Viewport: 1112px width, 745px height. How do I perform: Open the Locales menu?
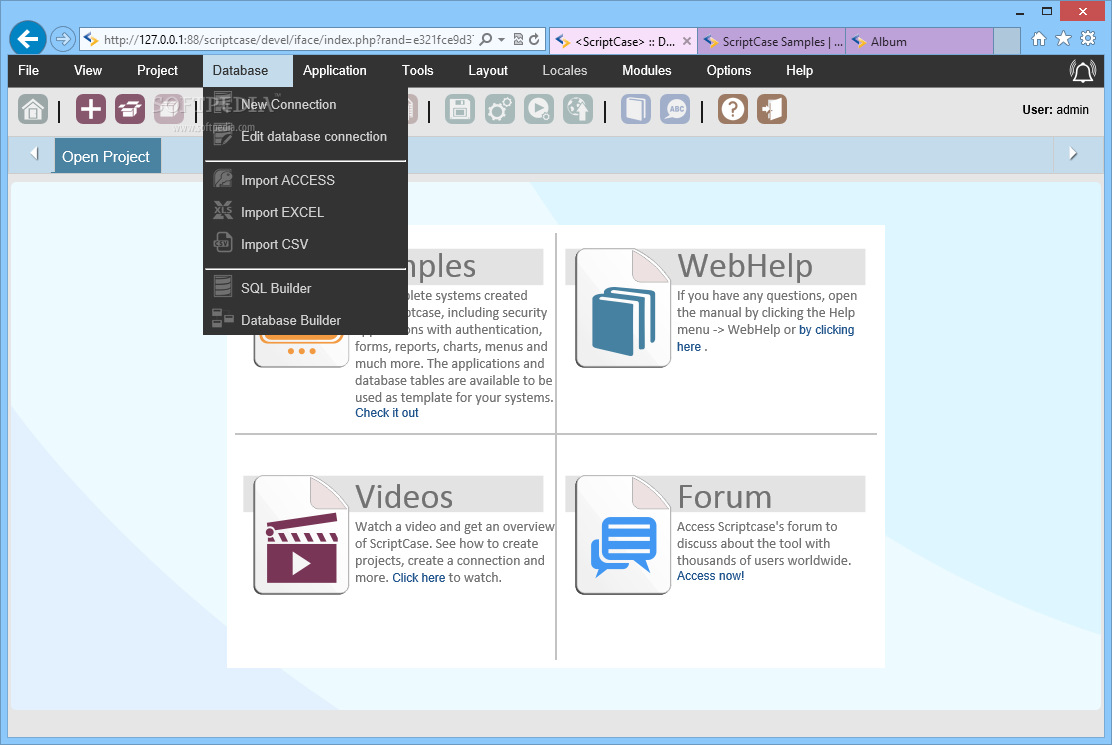point(565,70)
